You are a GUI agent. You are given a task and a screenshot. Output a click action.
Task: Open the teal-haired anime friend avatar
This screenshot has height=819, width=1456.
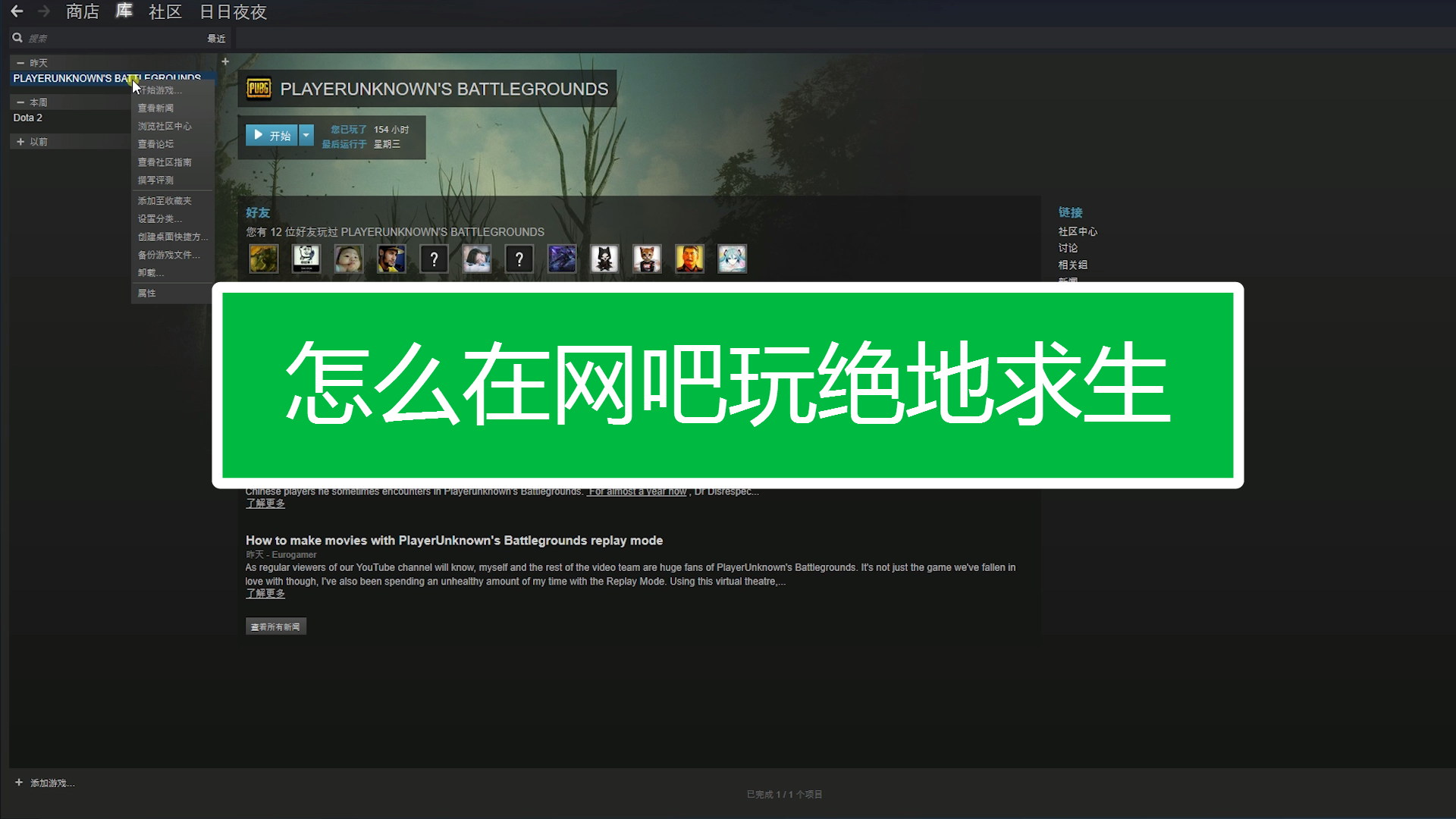coord(732,259)
